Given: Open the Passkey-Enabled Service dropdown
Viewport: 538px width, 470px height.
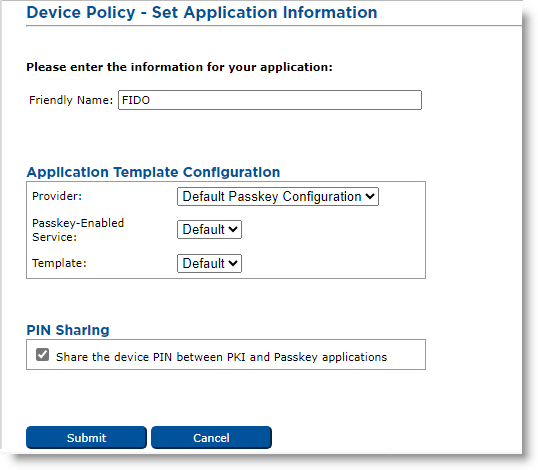Looking at the screenshot, I should (x=209, y=230).
